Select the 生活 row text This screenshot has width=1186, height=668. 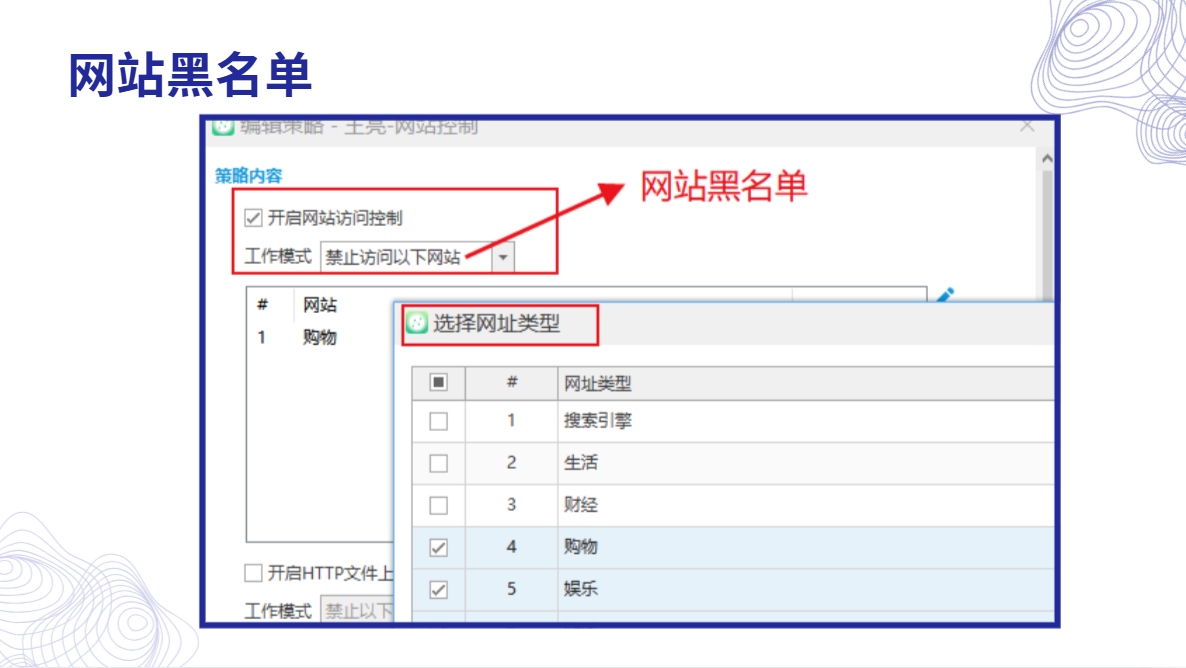[580, 462]
